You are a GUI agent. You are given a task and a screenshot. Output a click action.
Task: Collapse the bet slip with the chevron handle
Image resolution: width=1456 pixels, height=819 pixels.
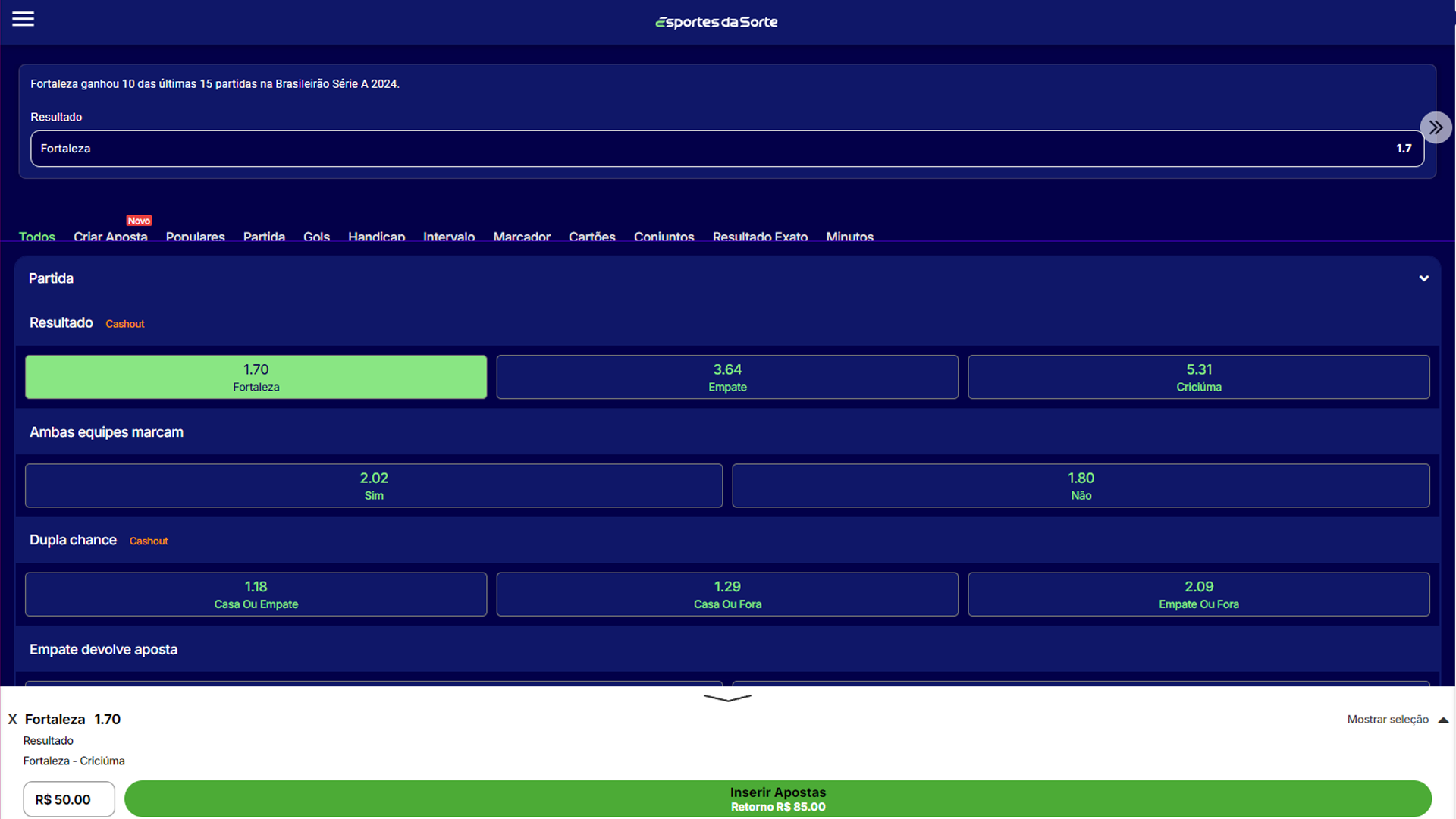coord(727,698)
